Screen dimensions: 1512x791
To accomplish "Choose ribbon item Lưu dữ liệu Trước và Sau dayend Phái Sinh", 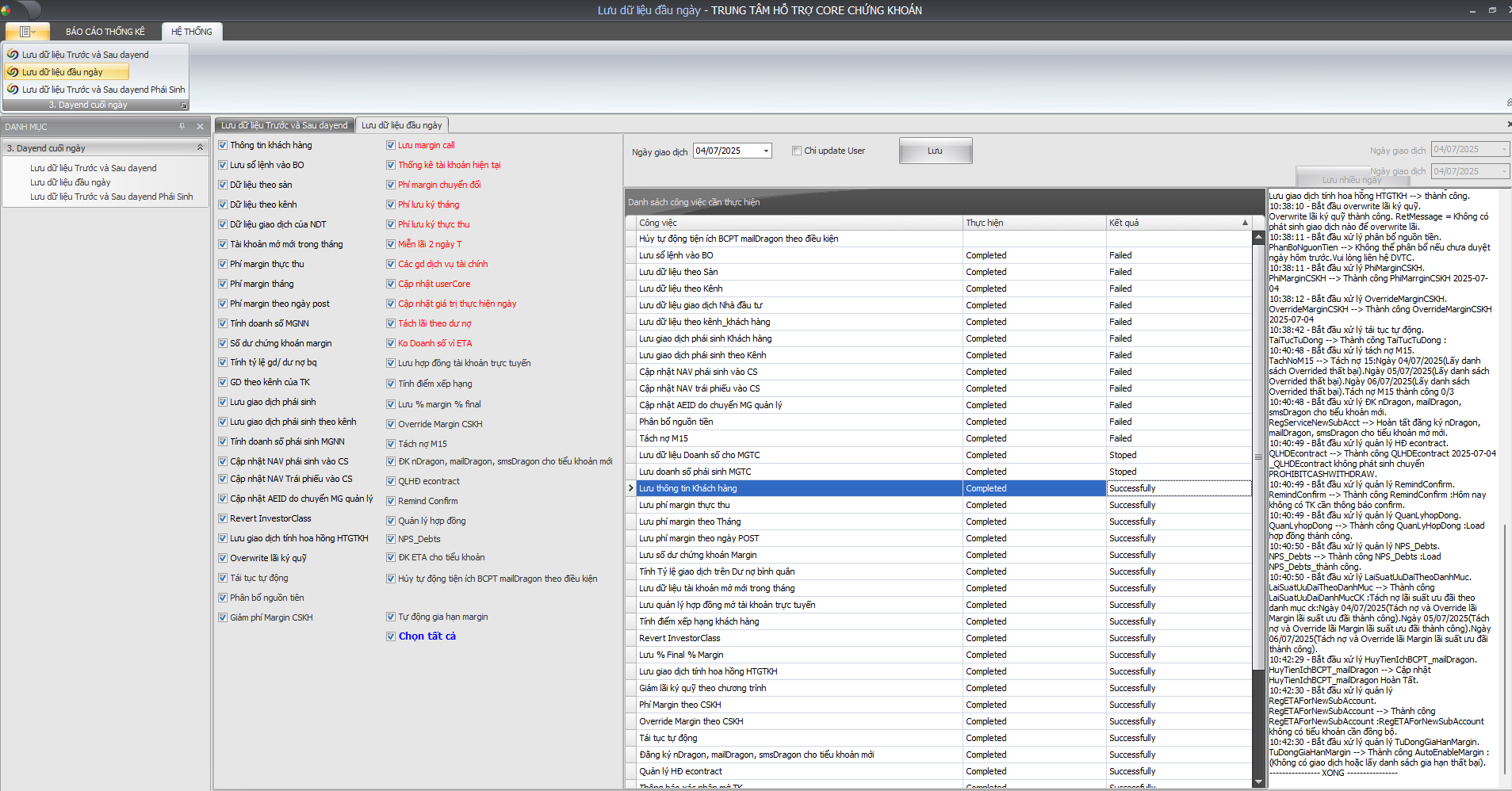I will [x=103, y=90].
